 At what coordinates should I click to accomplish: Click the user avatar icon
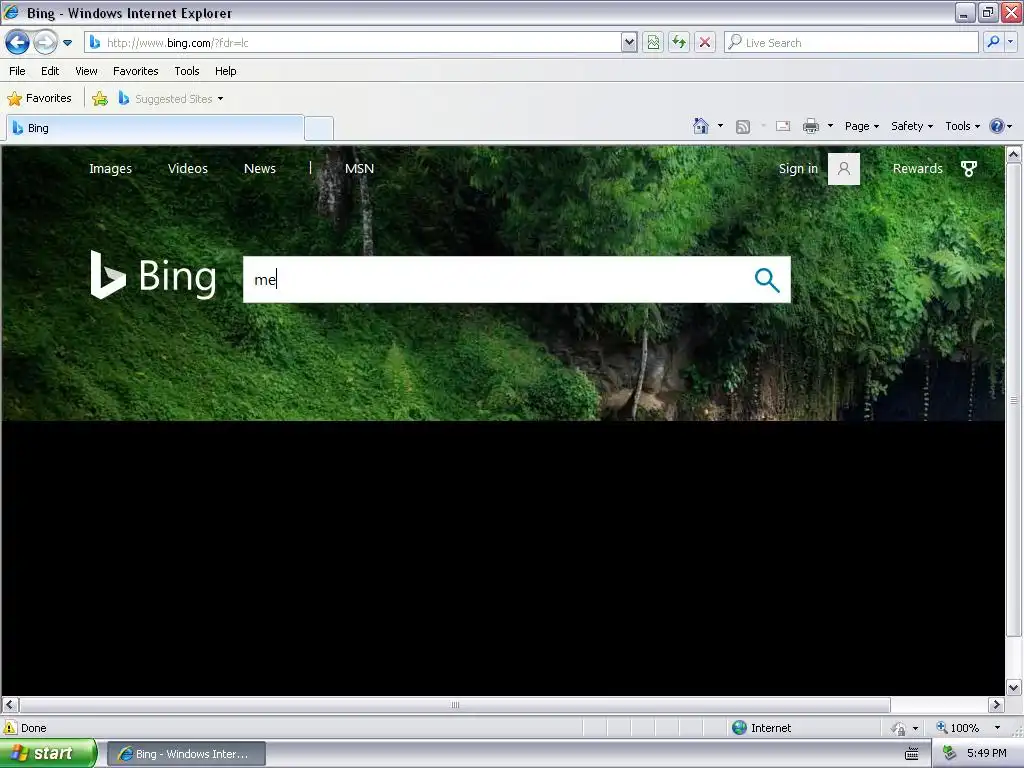(844, 169)
